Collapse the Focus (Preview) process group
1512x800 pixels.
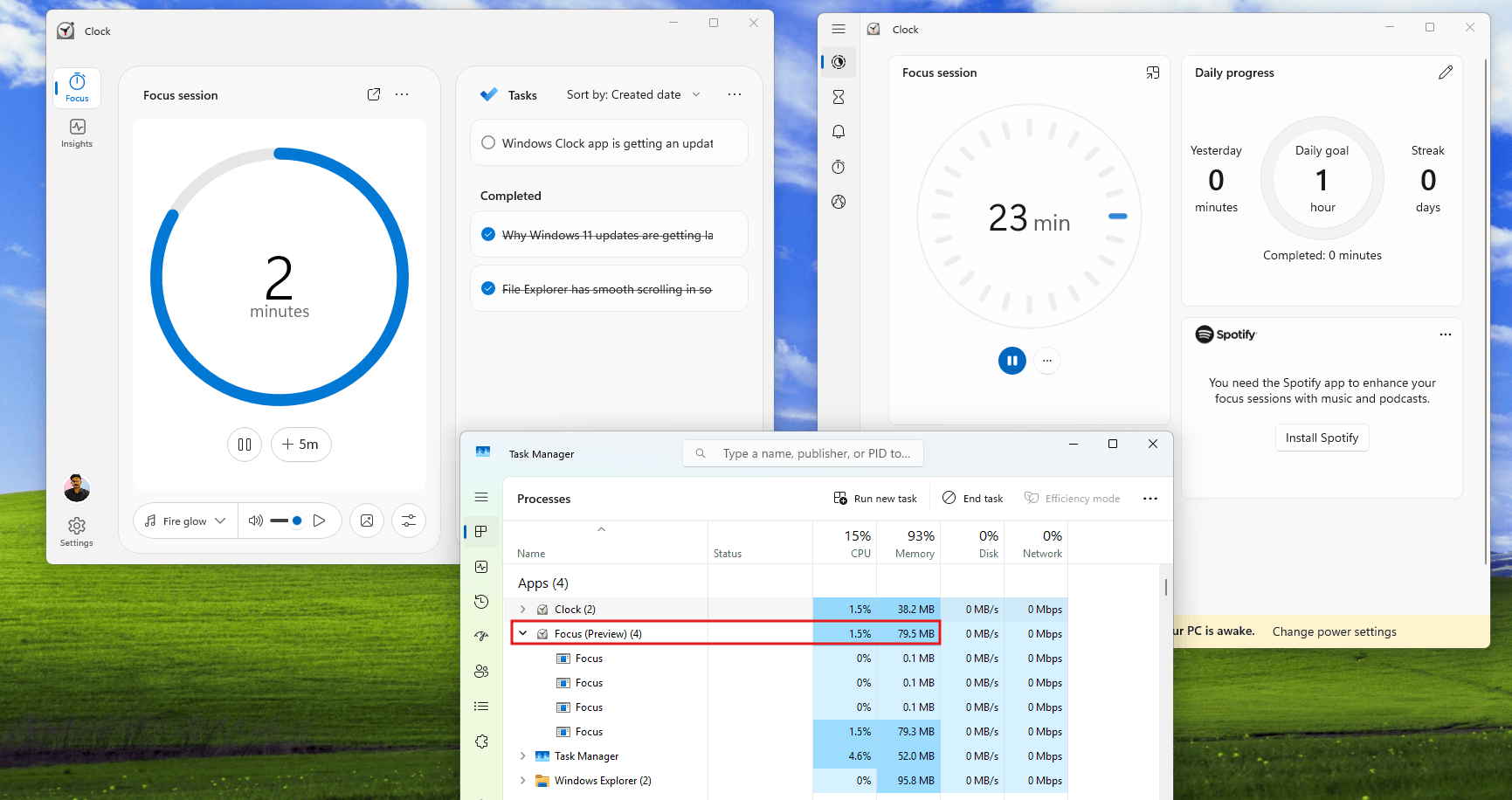pyautogui.click(x=522, y=633)
